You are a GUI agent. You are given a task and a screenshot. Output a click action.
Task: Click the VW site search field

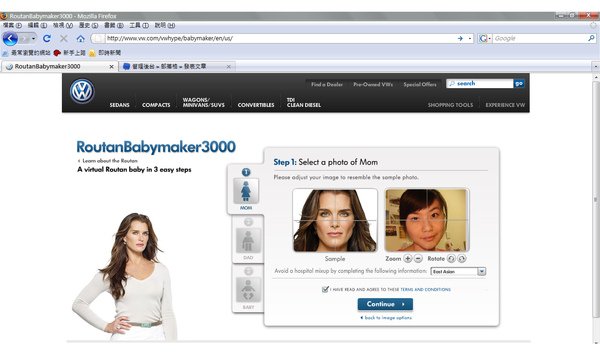click(x=479, y=83)
